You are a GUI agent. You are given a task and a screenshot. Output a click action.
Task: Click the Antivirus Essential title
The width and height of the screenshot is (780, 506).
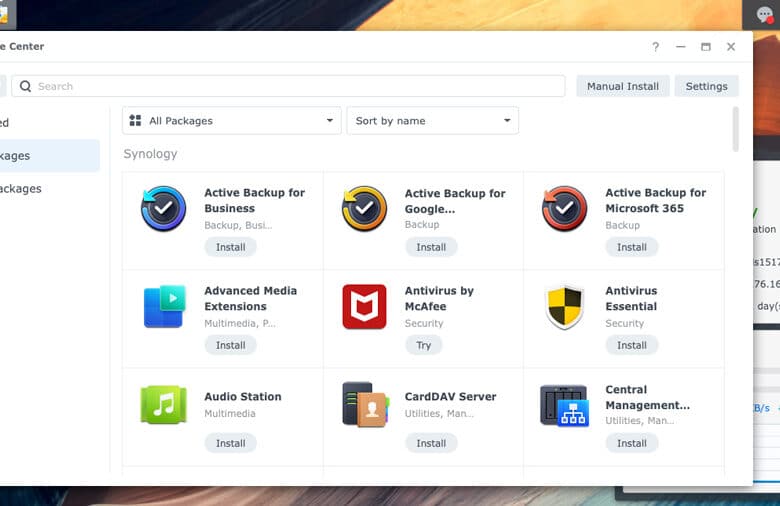click(631, 299)
